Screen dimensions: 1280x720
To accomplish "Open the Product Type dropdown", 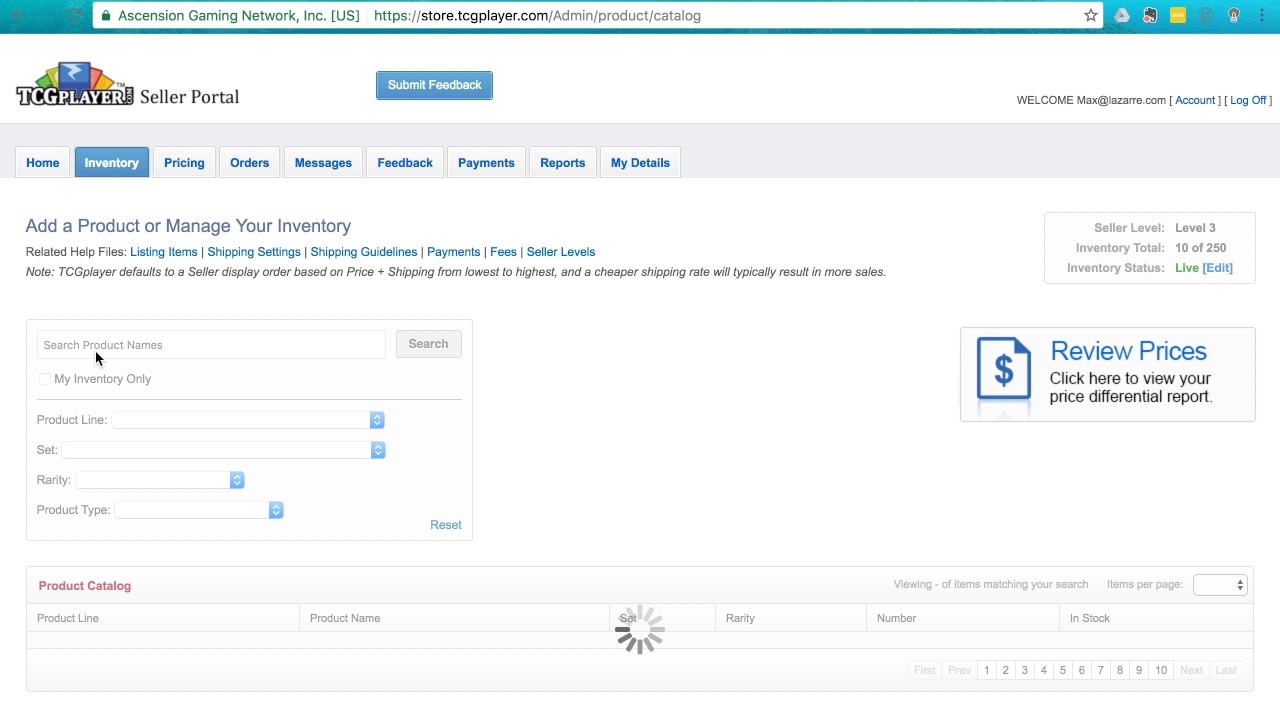I will point(199,510).
